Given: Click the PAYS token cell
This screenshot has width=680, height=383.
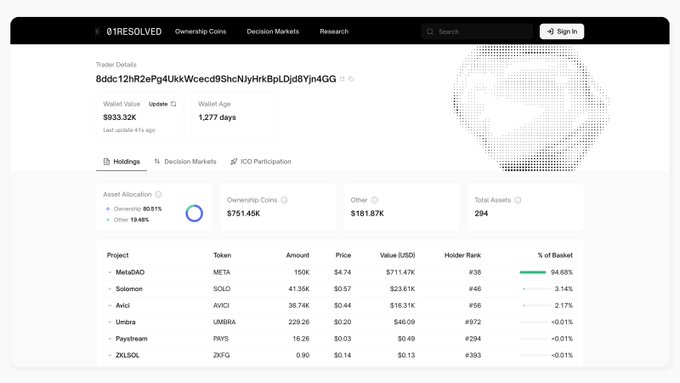Looking at the screenshot, I should click(x=221, y=339).
